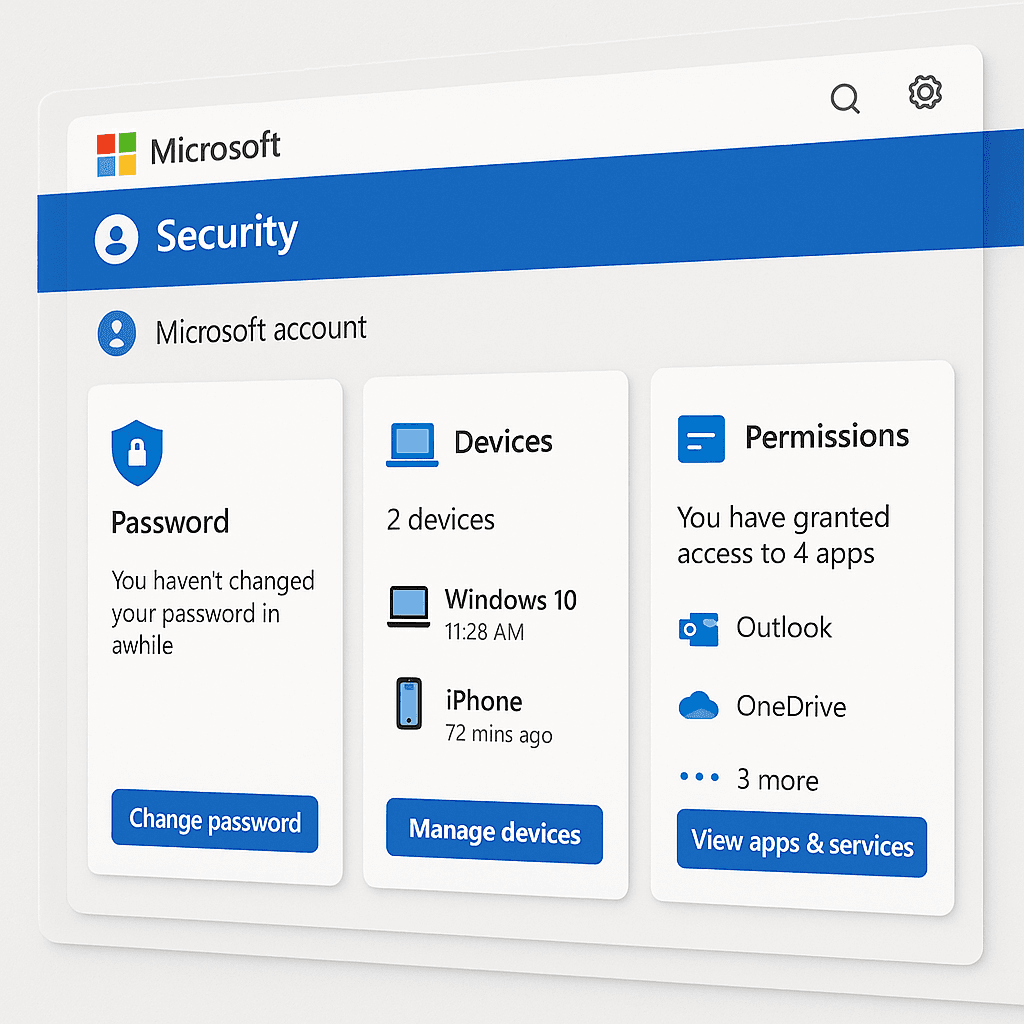Click the Password card heading
This screenshot has width=1024, height=1024.
[x=170, y=522]
